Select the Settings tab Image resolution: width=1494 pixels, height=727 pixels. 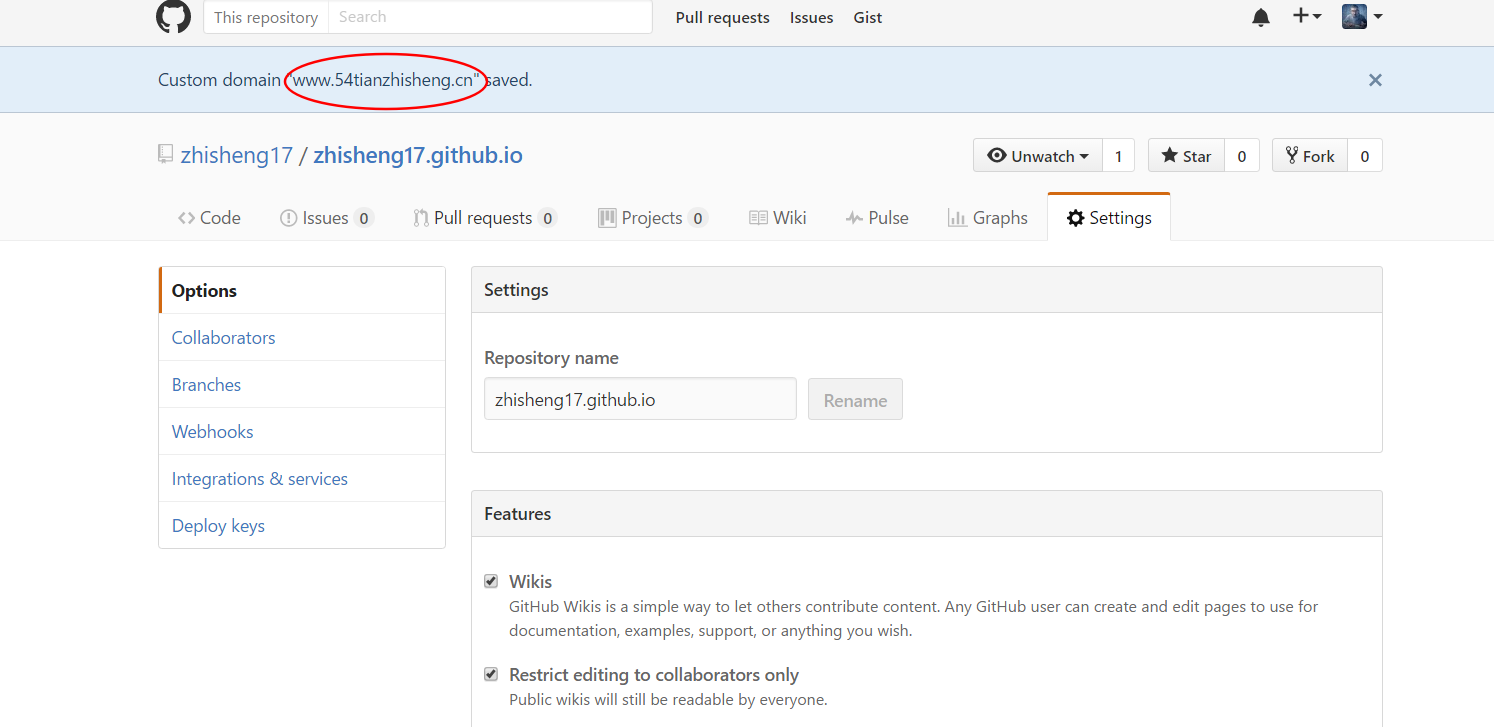(x=1109, y=218)
